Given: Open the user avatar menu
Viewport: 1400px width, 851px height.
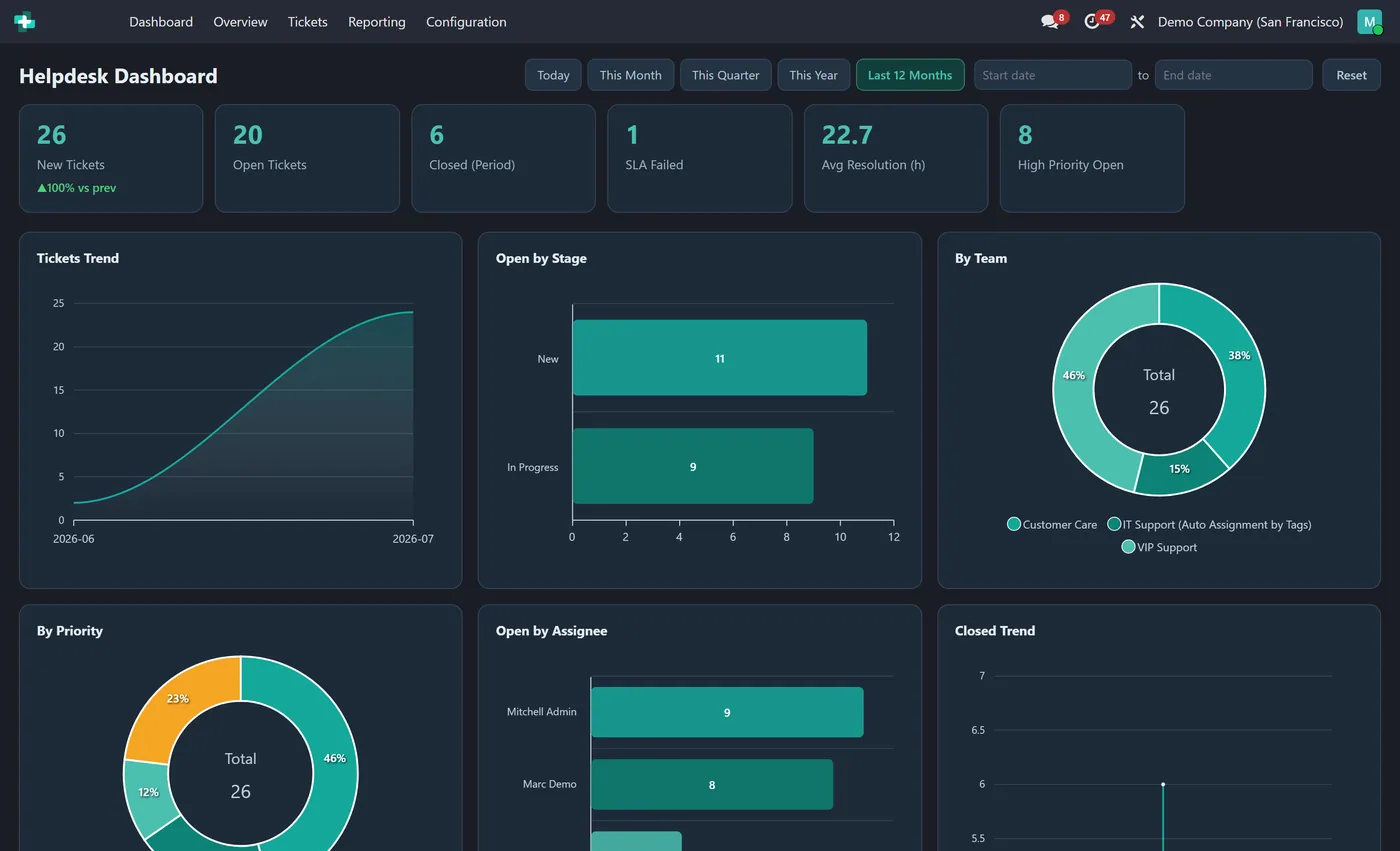Looking at the screenshot, I should tap(1369, 21).
